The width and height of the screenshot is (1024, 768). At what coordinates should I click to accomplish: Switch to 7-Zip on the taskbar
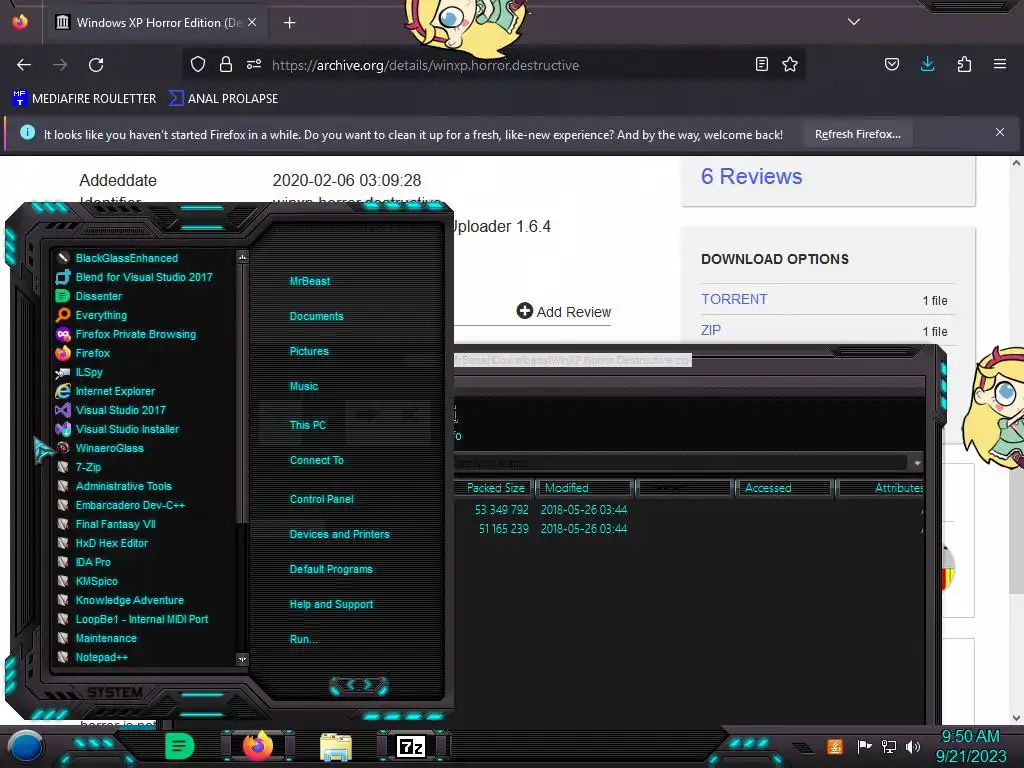click(411, 746)
